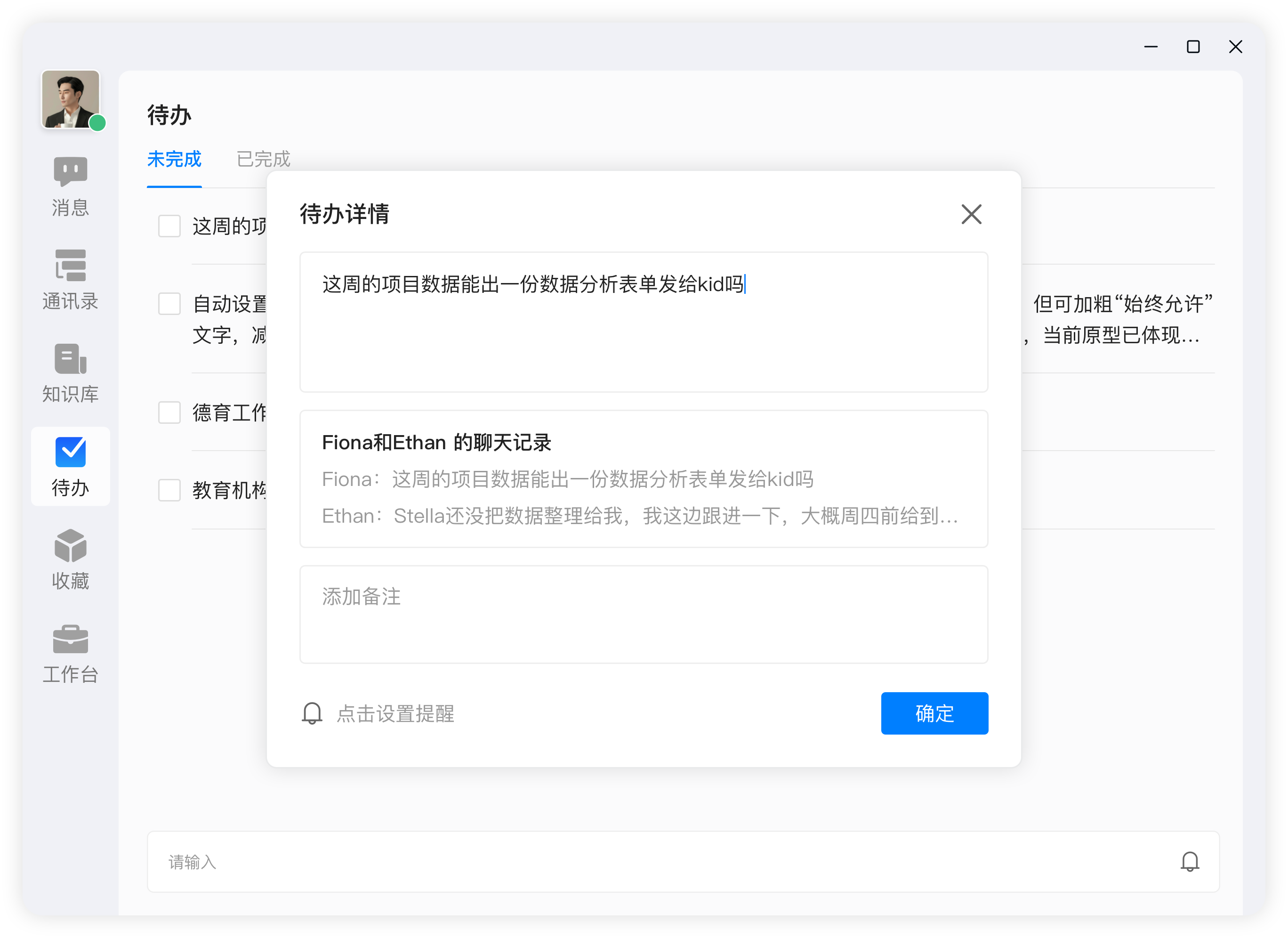
Task: Open your profile avatar picture
Action: [x=71, y=99]
